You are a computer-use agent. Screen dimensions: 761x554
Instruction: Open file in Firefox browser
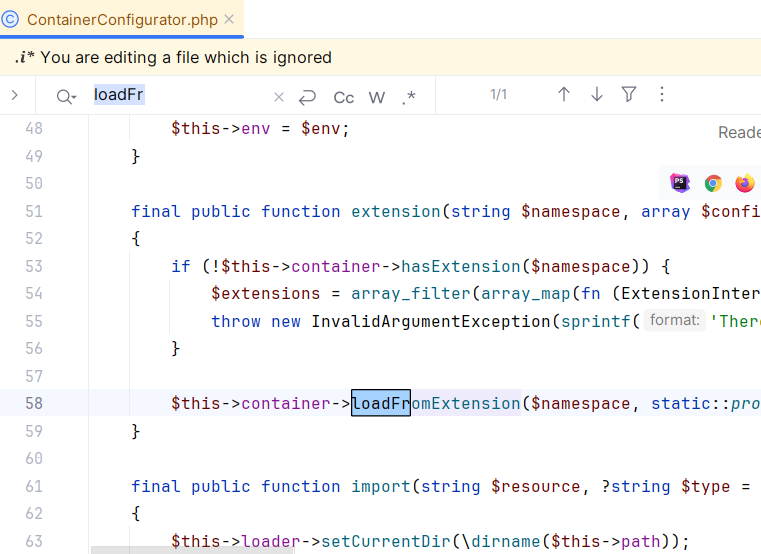coord(744,183)
